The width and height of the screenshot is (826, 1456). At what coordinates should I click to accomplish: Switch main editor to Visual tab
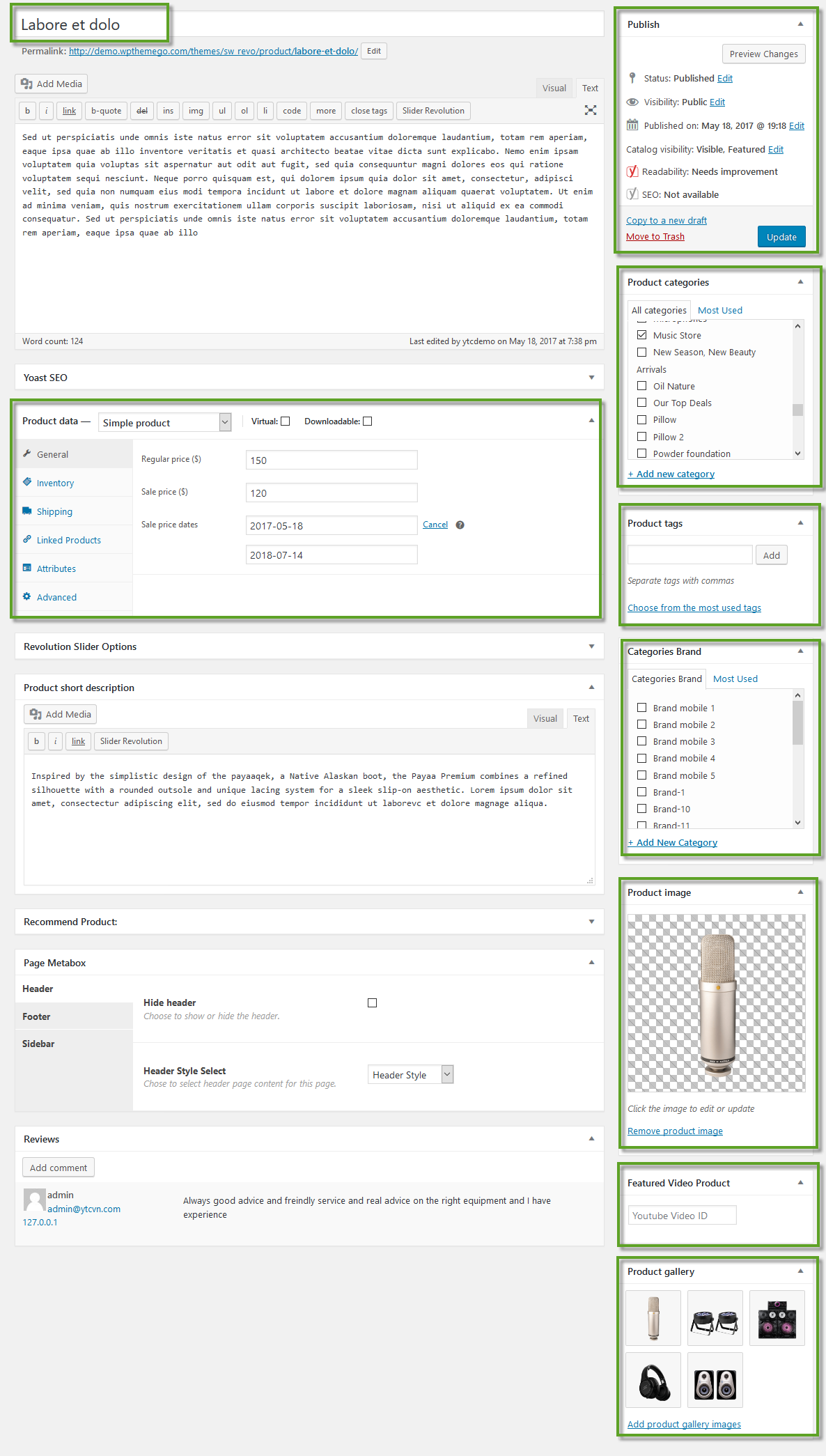pos(554,88)
